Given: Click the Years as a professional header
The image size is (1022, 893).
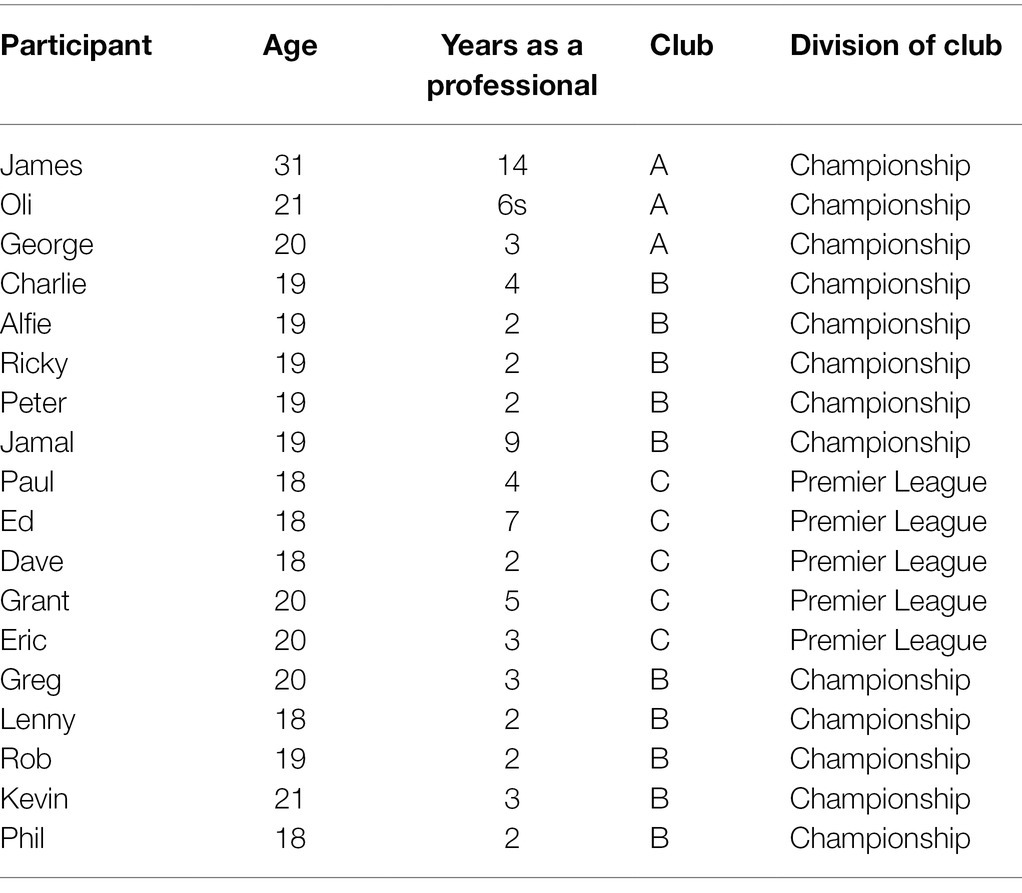Looking at the screenshot, I should coord(512,65).
